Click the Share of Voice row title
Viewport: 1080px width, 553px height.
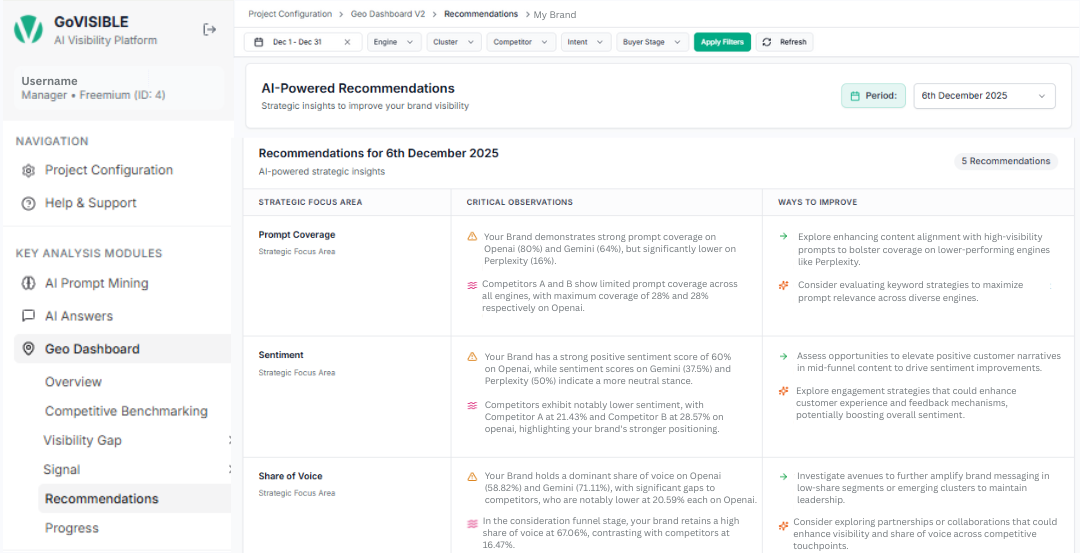click(290, 476)
